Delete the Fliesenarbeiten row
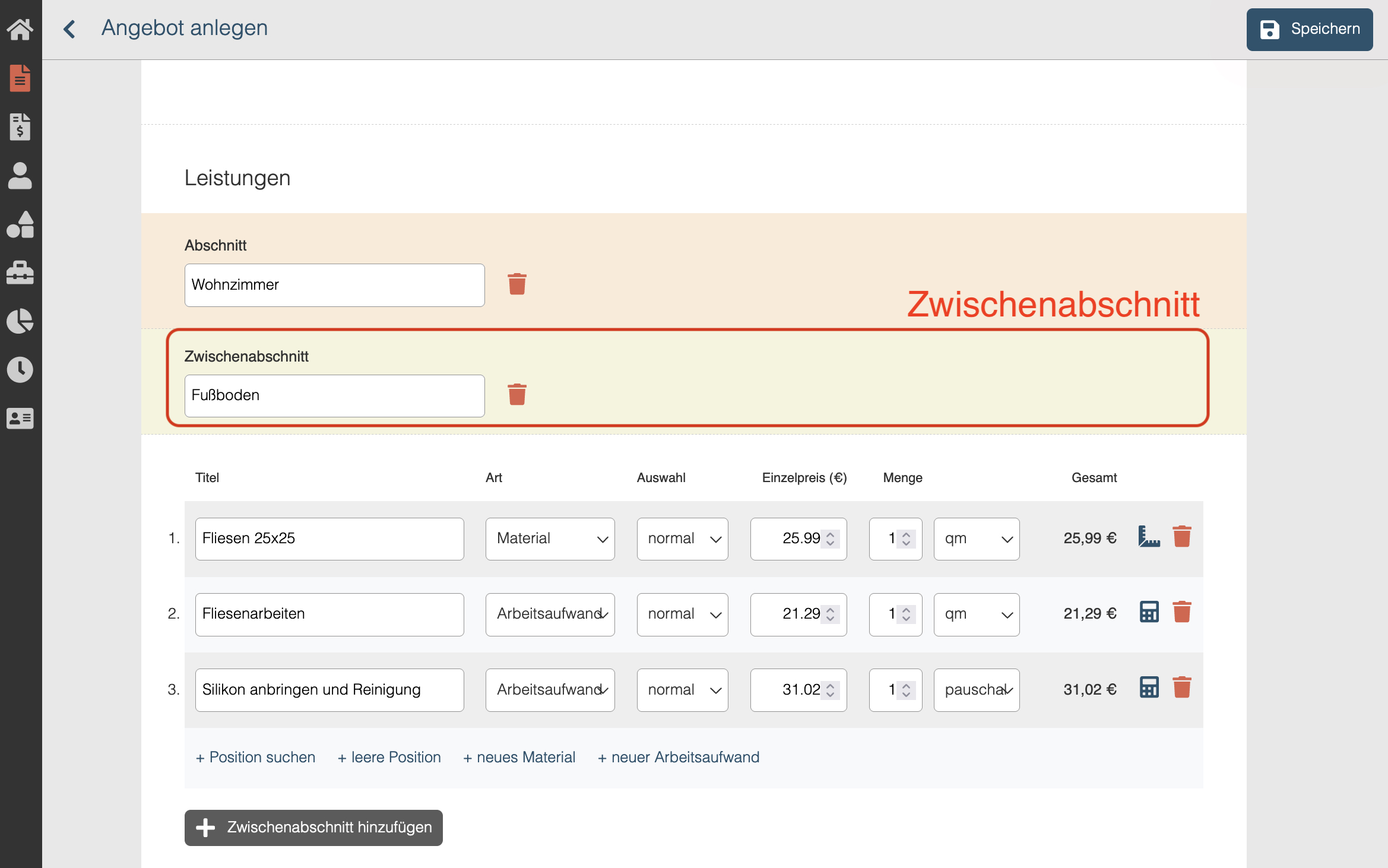The width and height of the screenshot is (1388, 868). 1182,612
